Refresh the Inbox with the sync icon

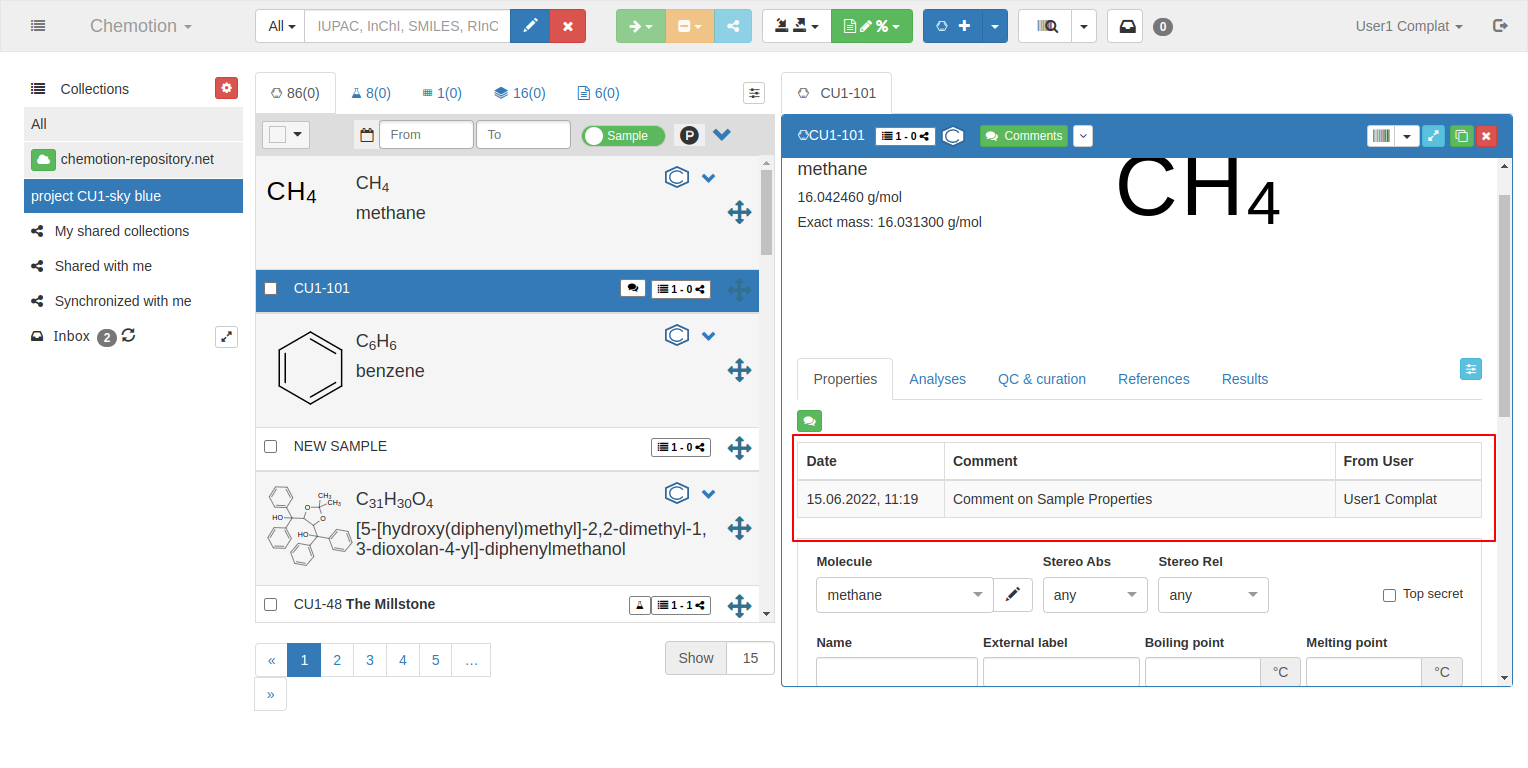tap(129, 336)
